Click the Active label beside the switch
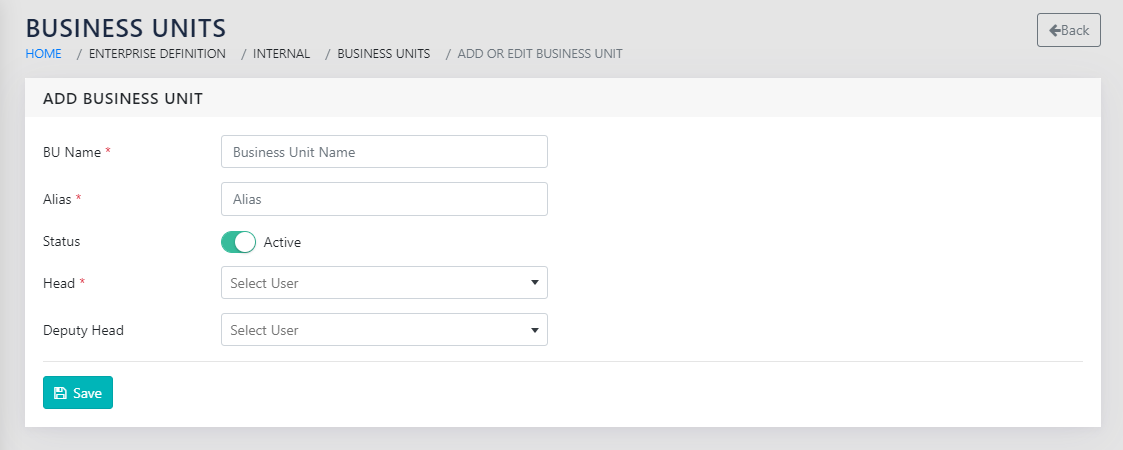Viewport: 1123px width, 450px height. click(x=282, y=242)
